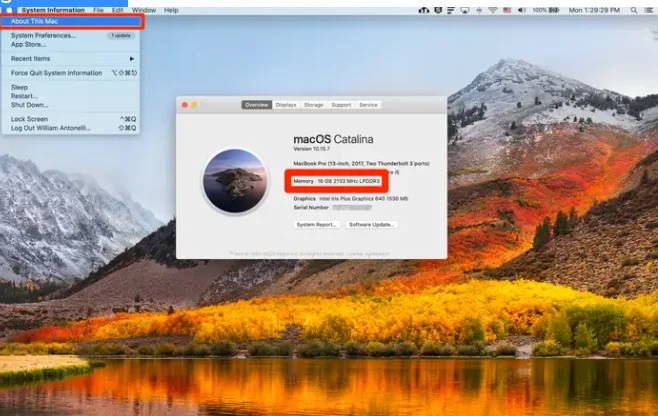The image size is (658, 416).
Task: Open the AirPlay display menu icon
Action: [x=465, y=10]
